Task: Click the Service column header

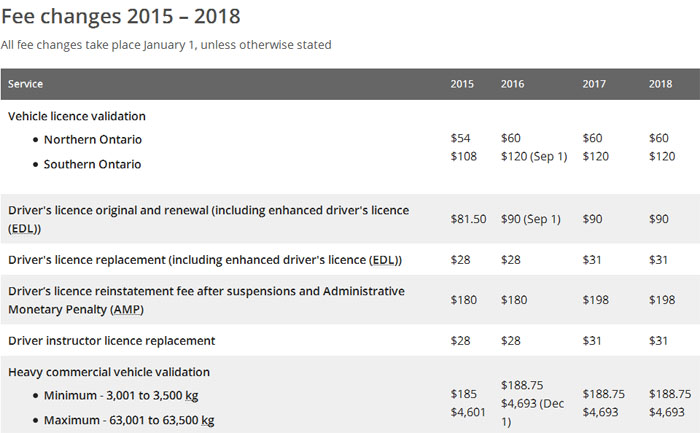Action: (26, 84)
